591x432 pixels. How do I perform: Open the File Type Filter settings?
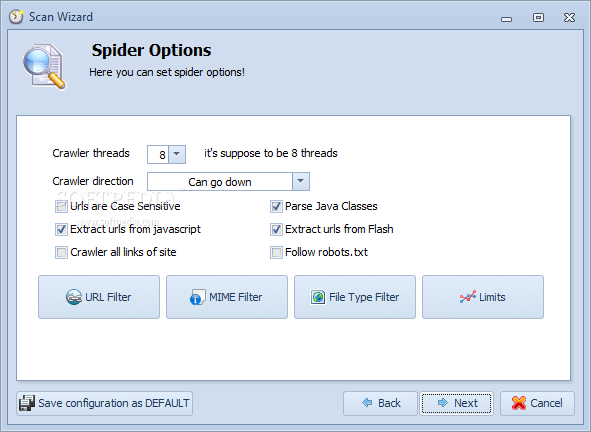click(355, 297)
